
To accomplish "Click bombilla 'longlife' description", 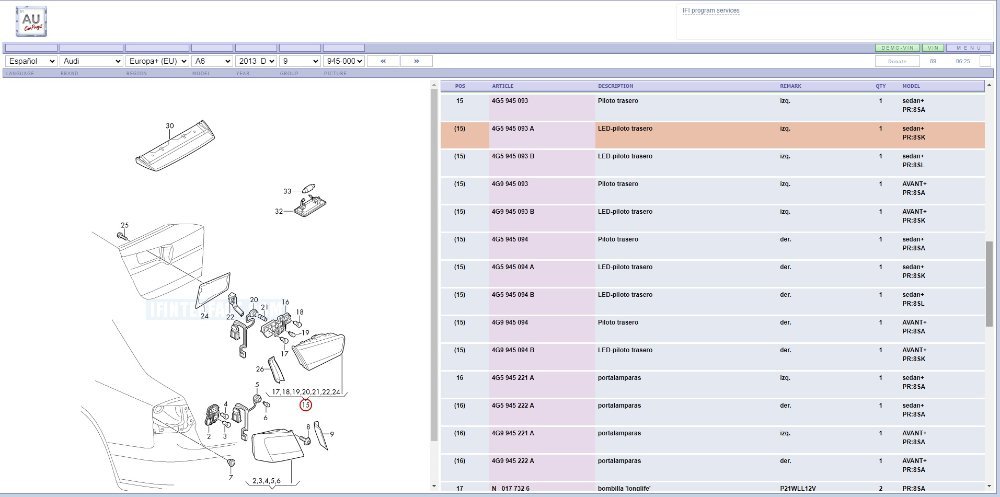I will [x=622, y=489].
